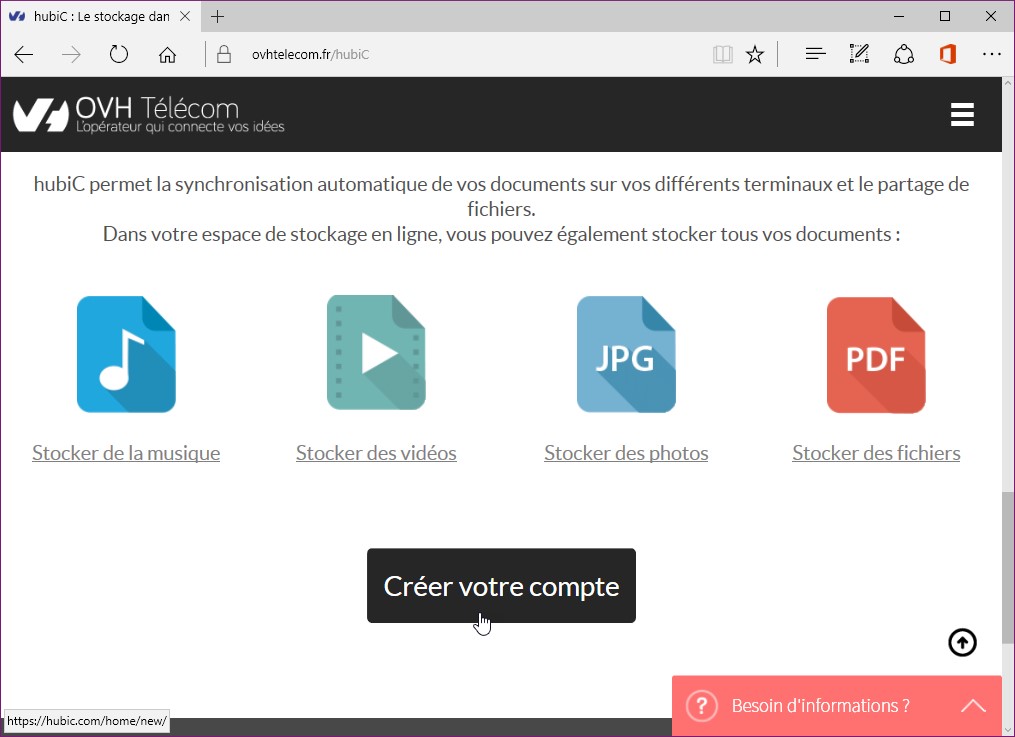Open the Stocker des fichiers link

[x=876, y=453]
